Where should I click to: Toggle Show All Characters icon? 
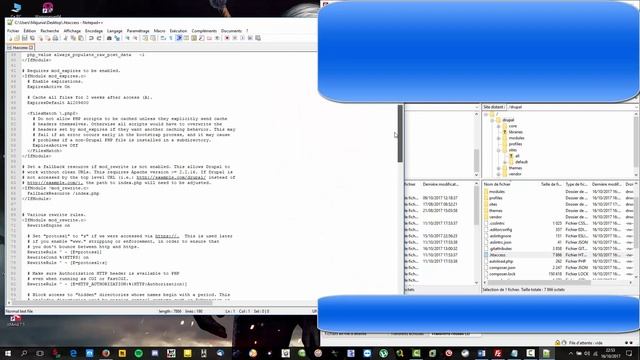pyautogui.click(x=171, y=38)
